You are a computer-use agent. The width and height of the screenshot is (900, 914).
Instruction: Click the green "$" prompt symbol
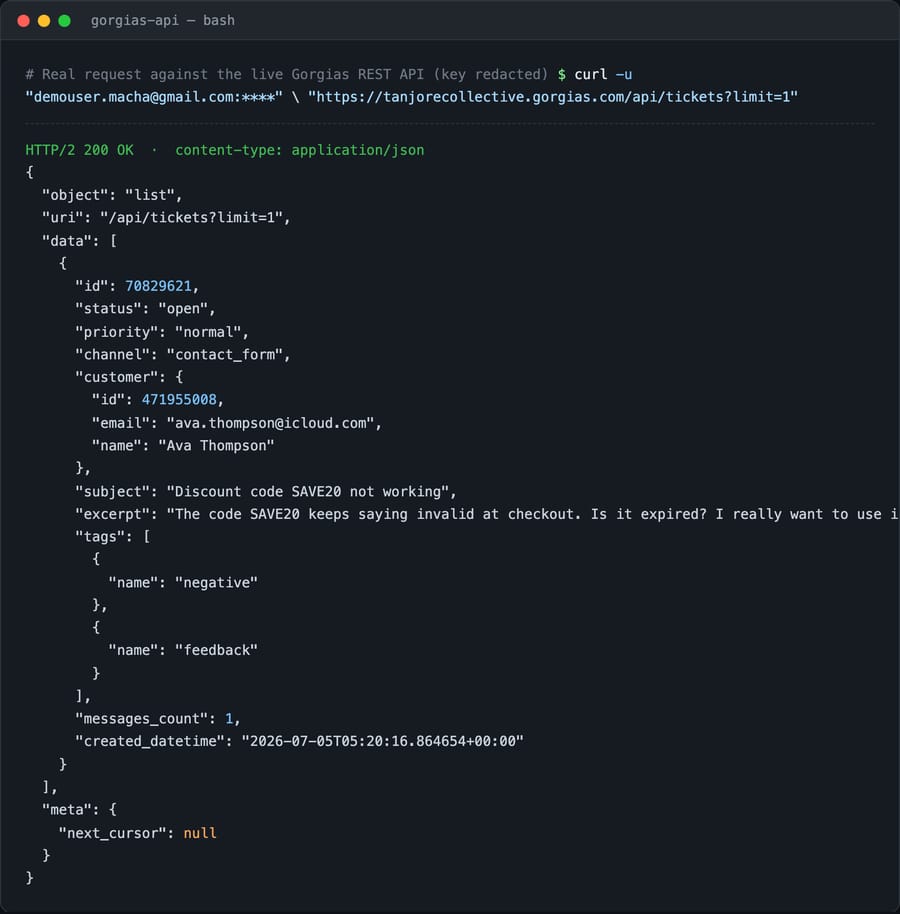[x=561, y=75]
